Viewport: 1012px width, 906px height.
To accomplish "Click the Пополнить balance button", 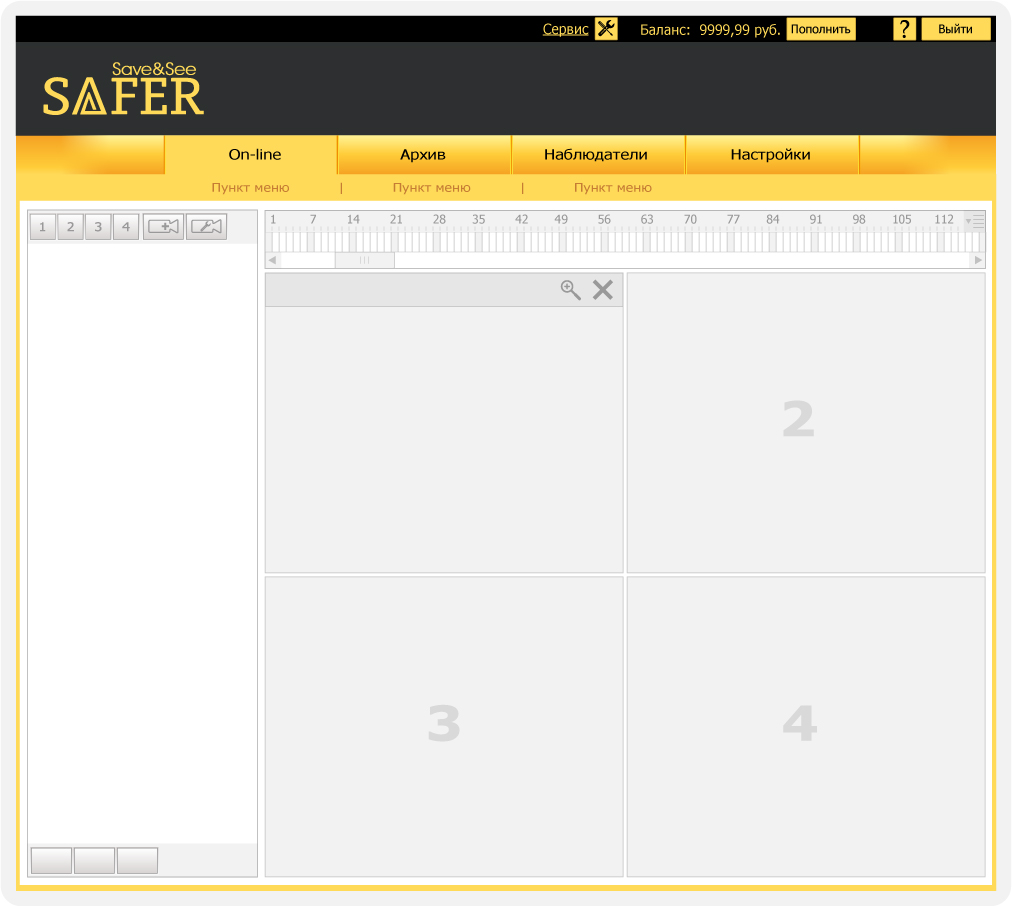I will coord(821,29).
